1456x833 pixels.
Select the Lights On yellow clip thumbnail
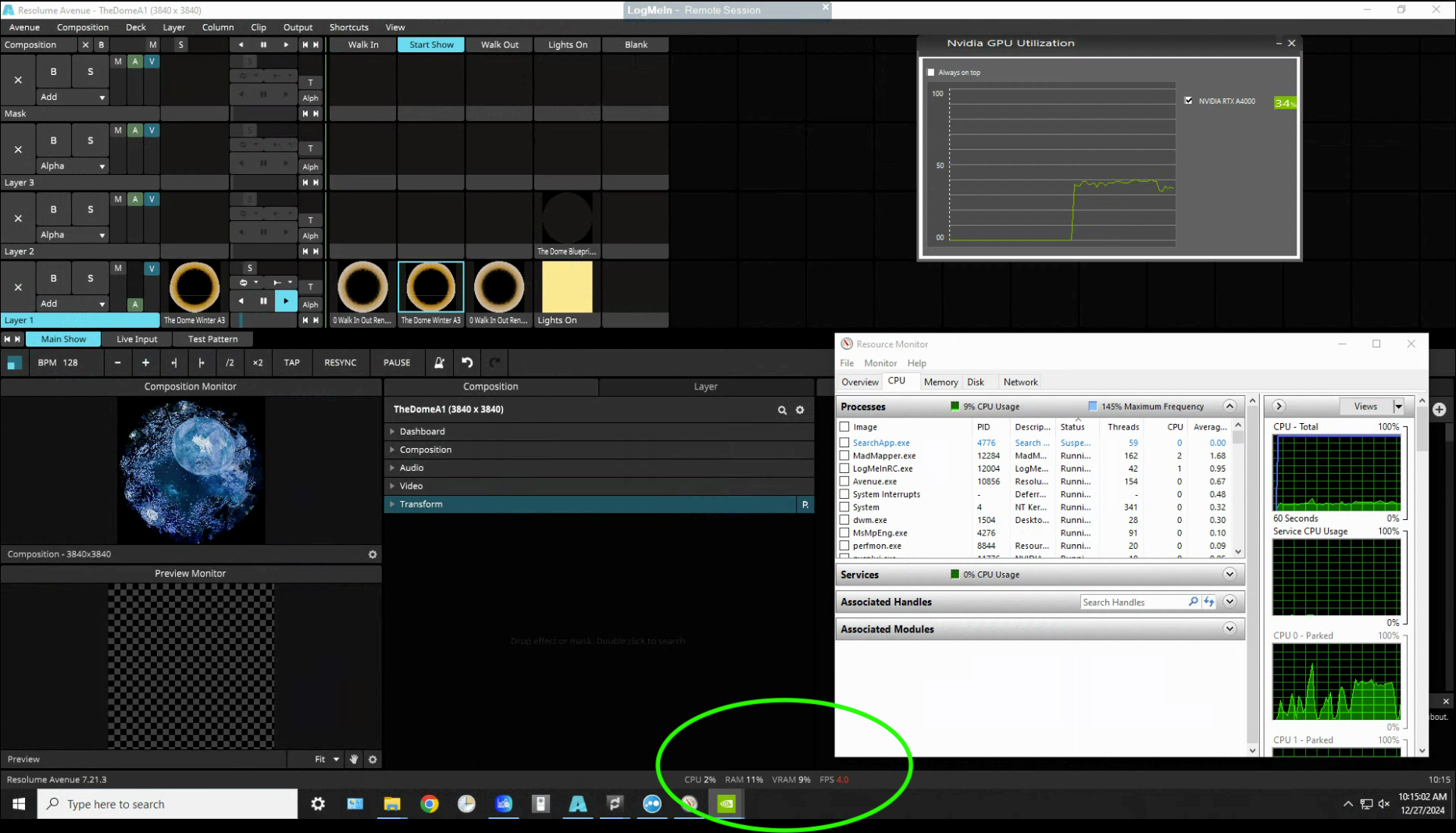[567, 287]
